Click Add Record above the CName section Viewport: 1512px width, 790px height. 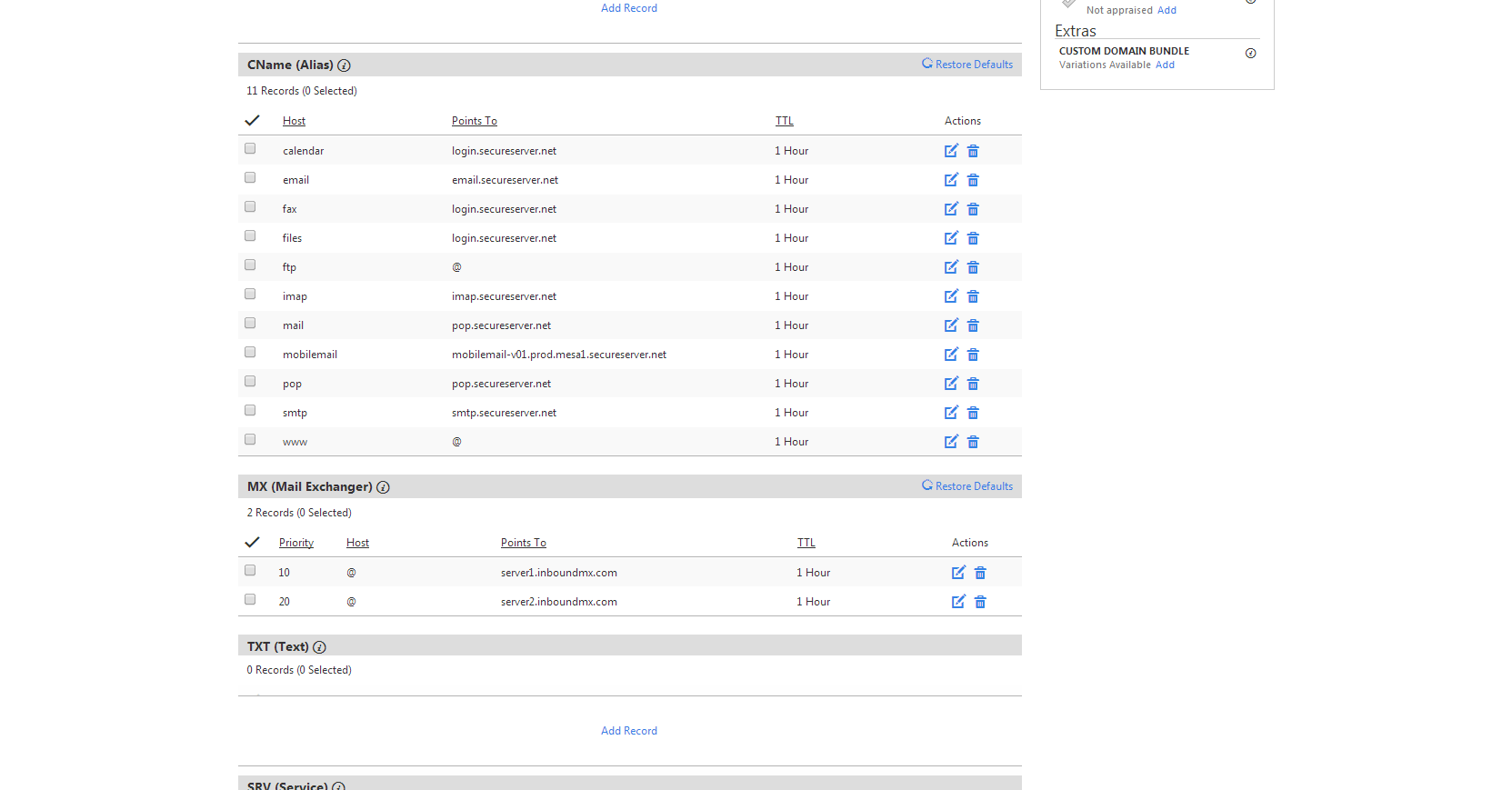629,8
